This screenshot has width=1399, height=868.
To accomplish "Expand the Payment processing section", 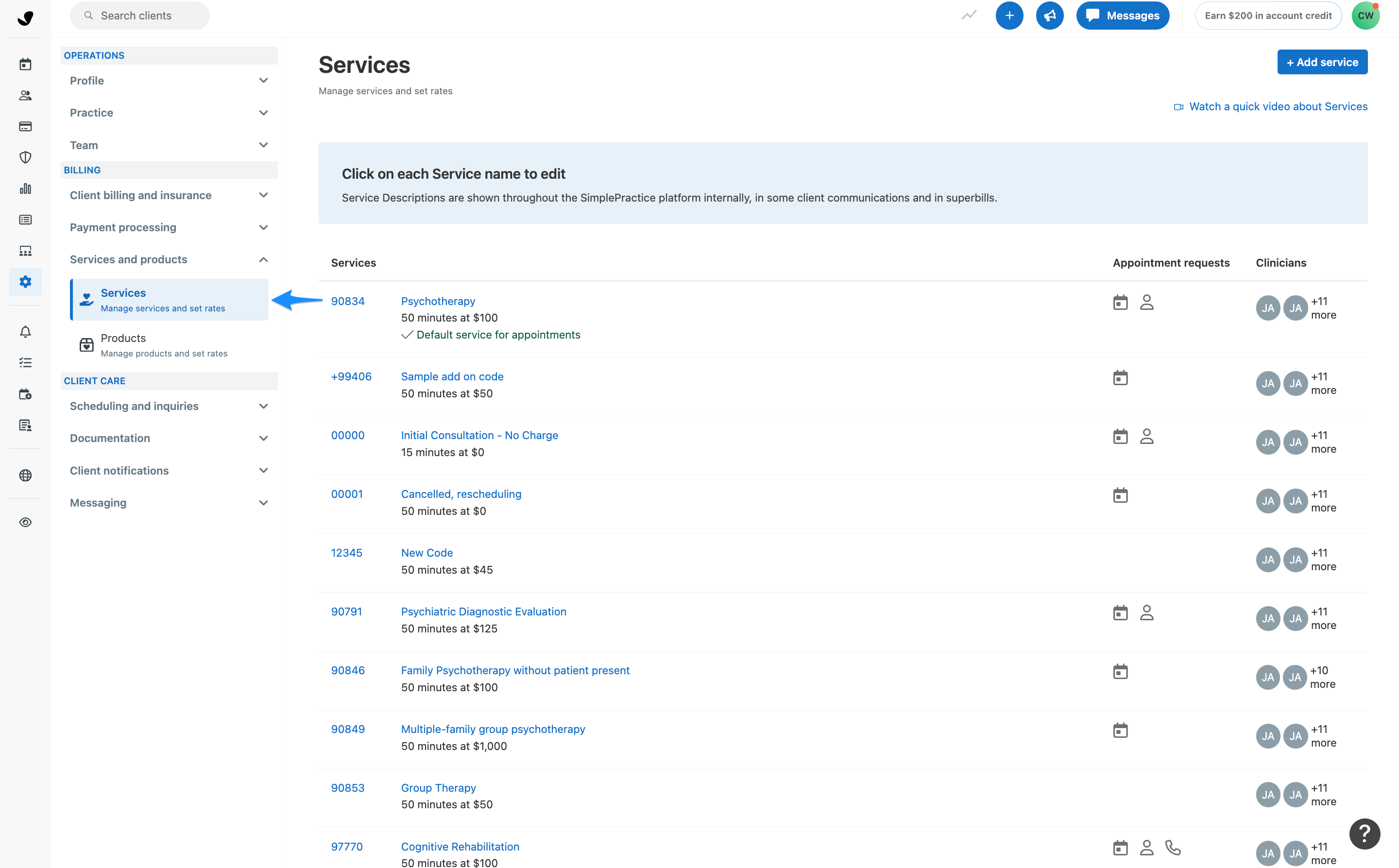I will pos(170,227).
